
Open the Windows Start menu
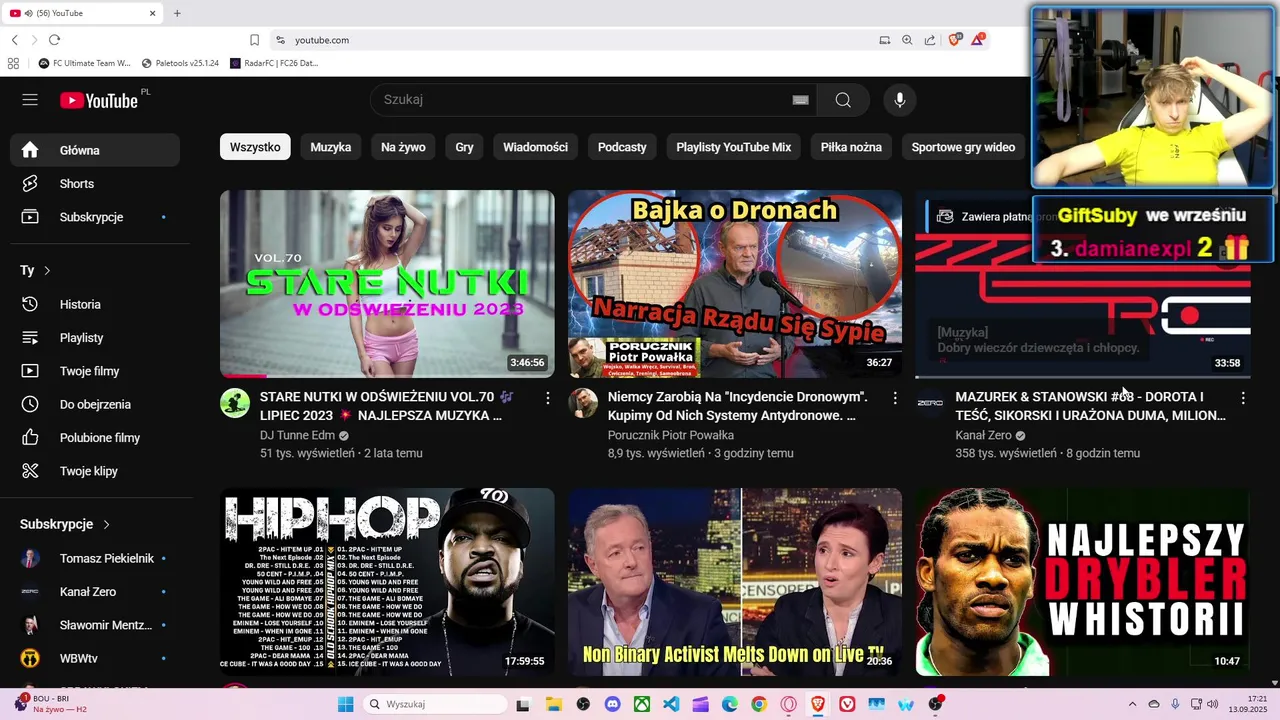pos(345,704)
